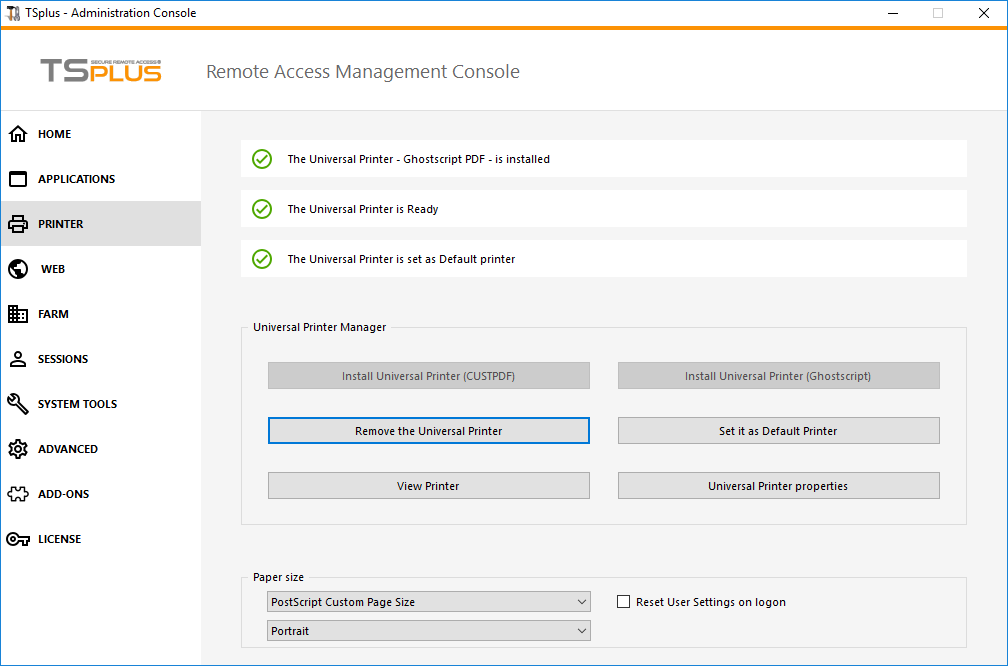Click the License key icon
This screenshot has height=666, width=1008.
[x=17, y=538]
